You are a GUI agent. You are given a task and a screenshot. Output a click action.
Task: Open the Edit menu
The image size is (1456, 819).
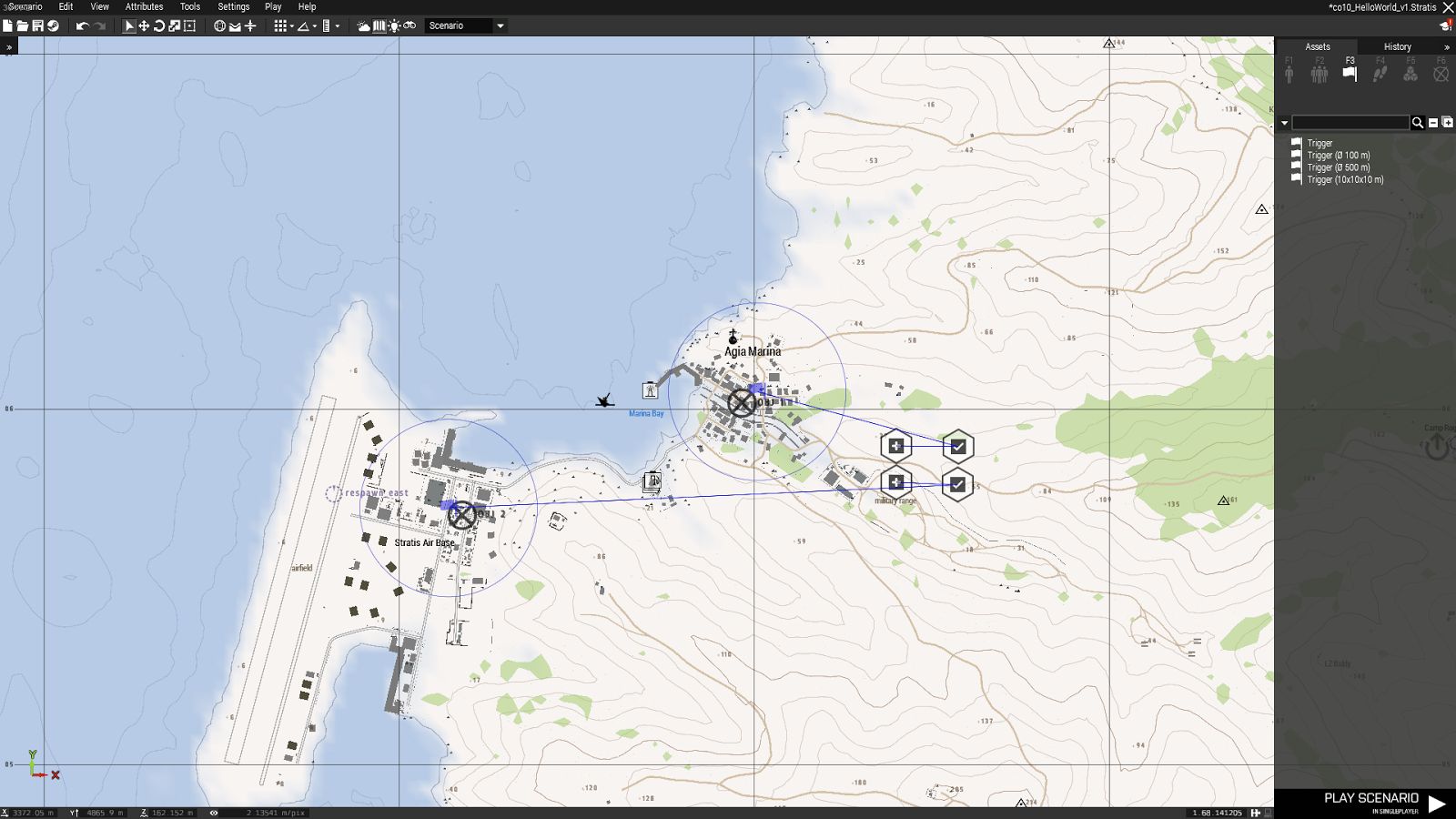[66, 6]
